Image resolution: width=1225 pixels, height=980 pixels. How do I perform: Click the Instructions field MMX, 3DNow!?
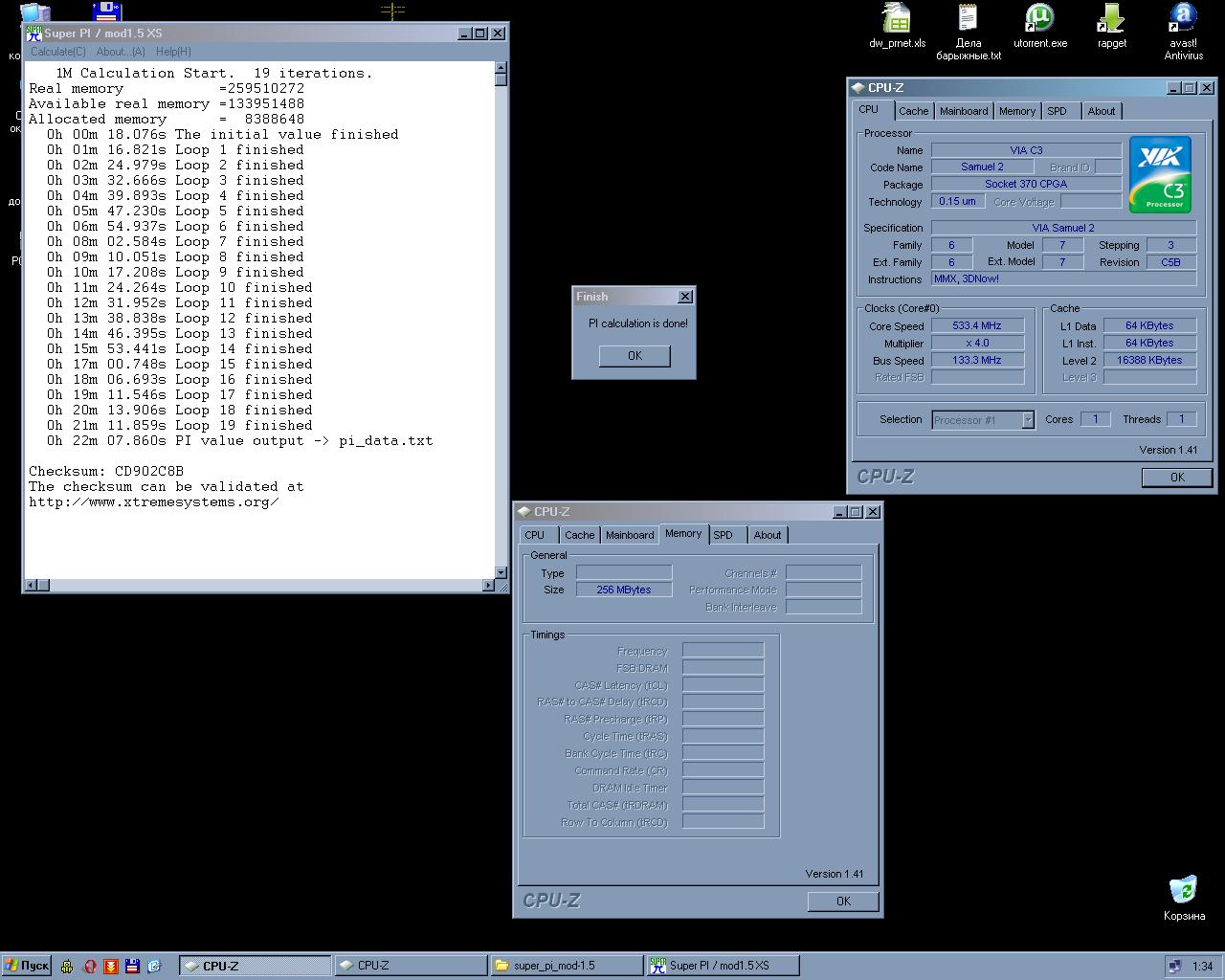(1063, 278)
